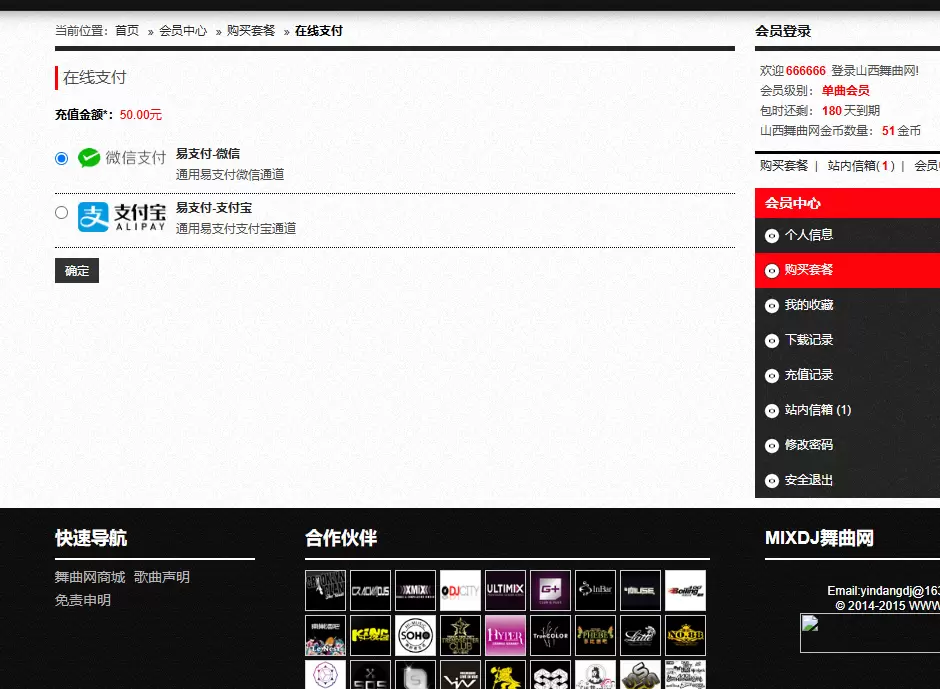Open 下载记录 menu item
Screen dimensions: 940x689
pos(809,340)
